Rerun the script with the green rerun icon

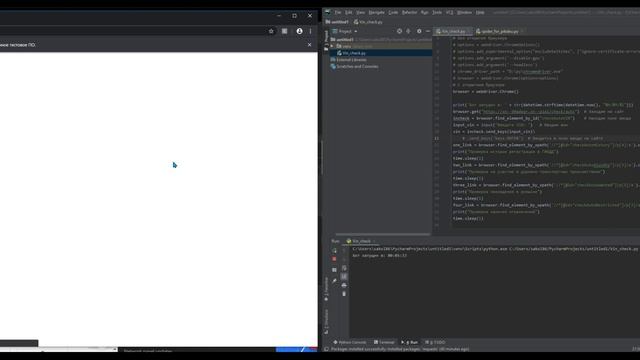[334, 251]
